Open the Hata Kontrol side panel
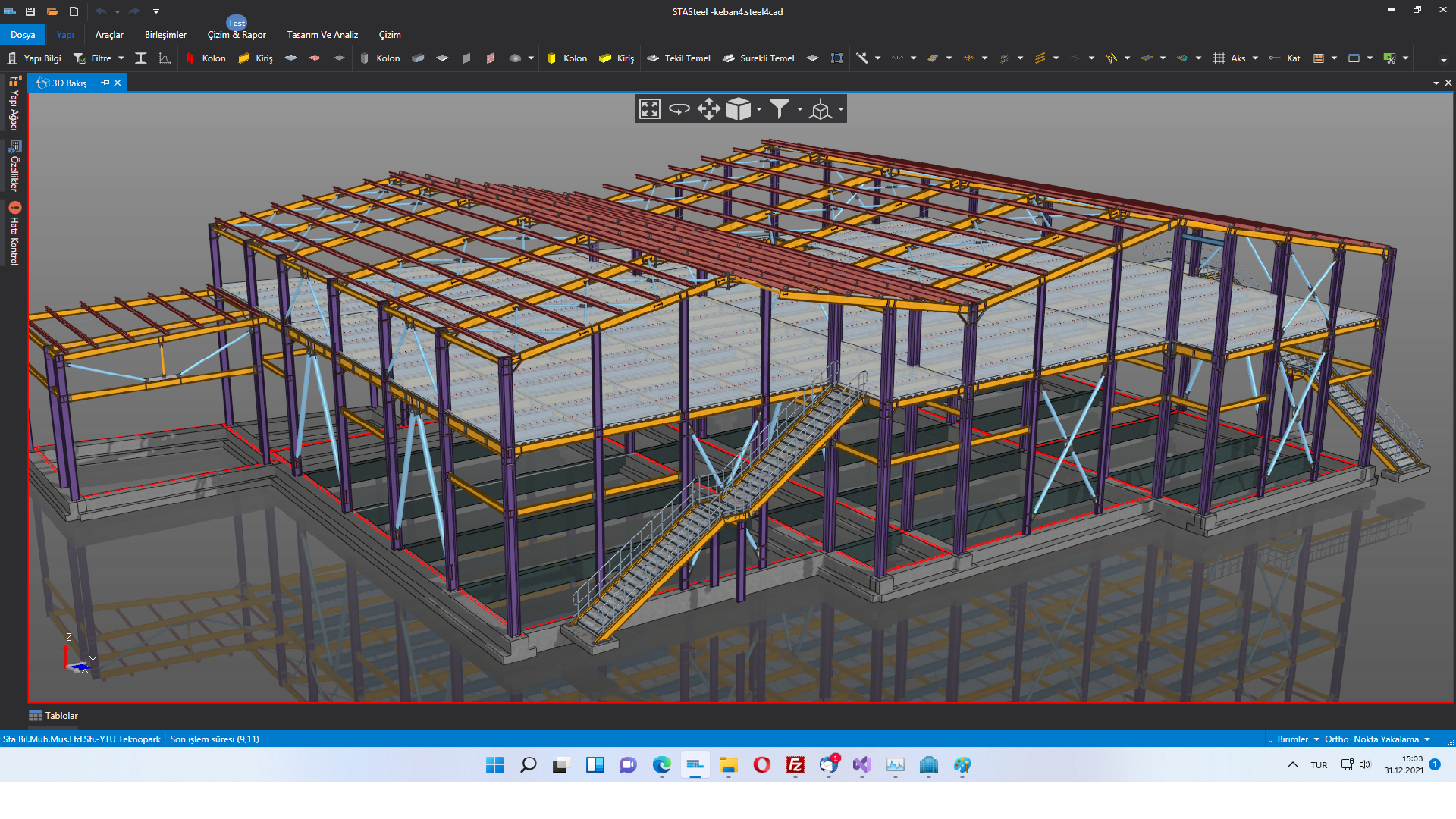 14,234
